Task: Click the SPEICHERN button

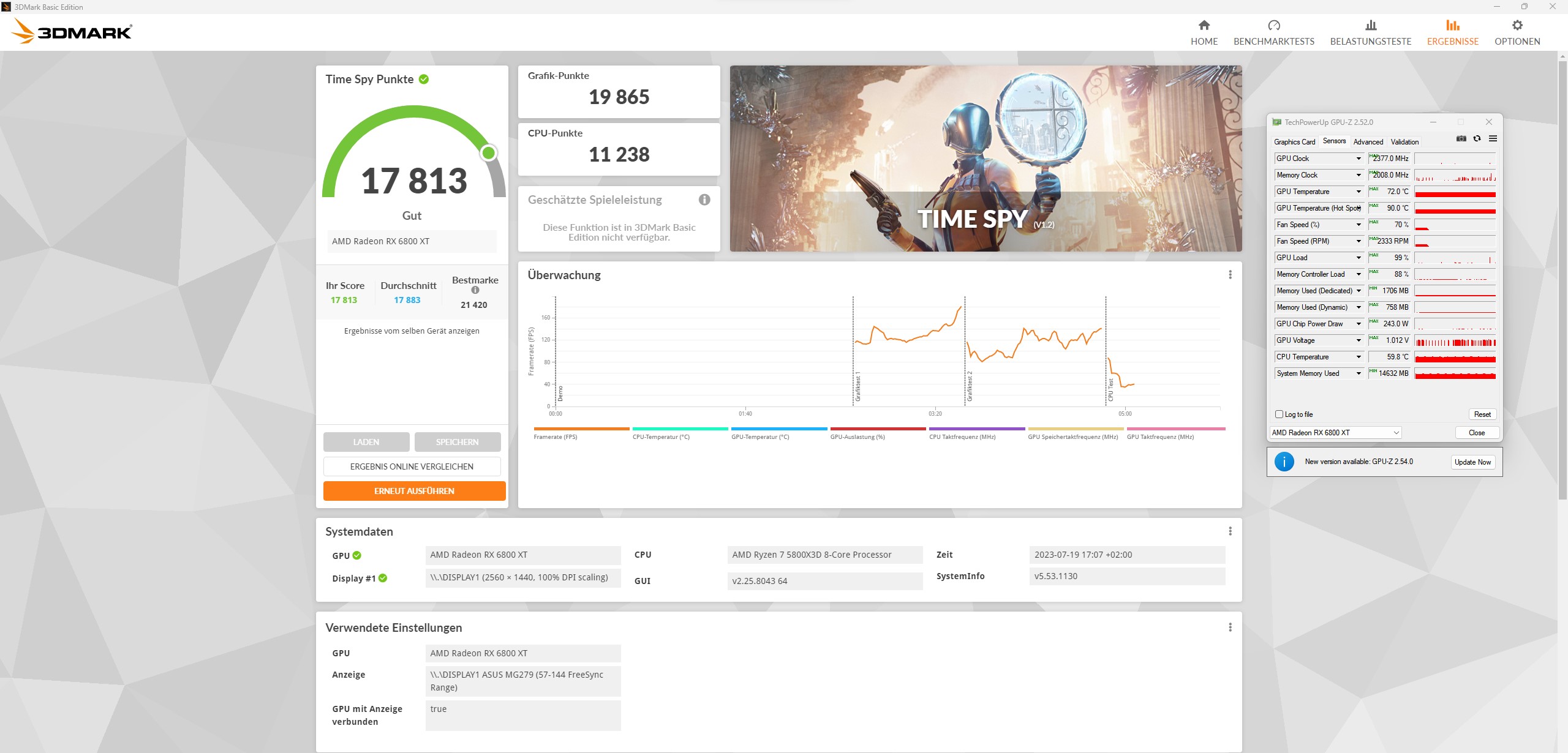Action: pos(458,442)
